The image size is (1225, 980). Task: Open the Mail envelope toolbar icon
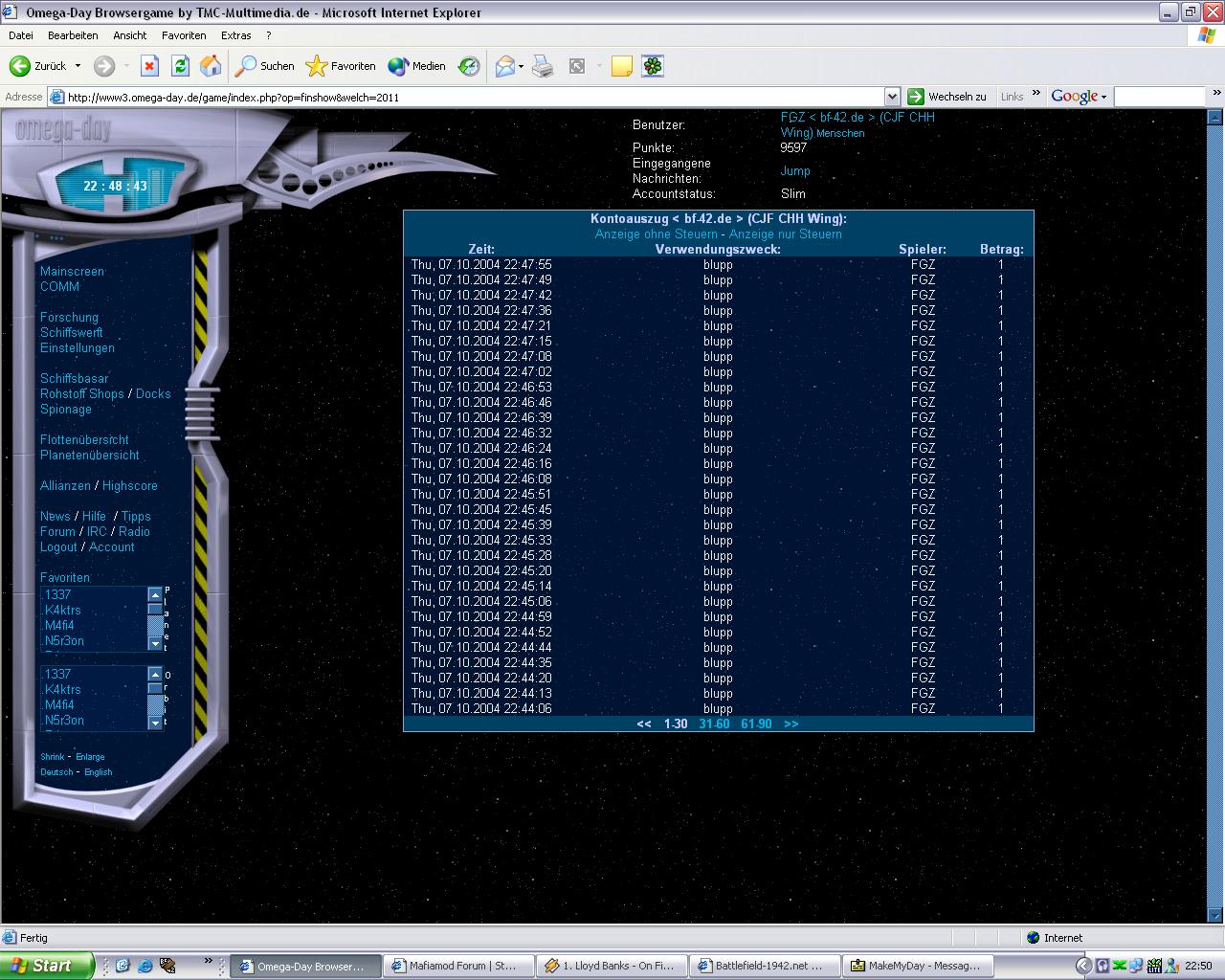(x=504, y=66)
